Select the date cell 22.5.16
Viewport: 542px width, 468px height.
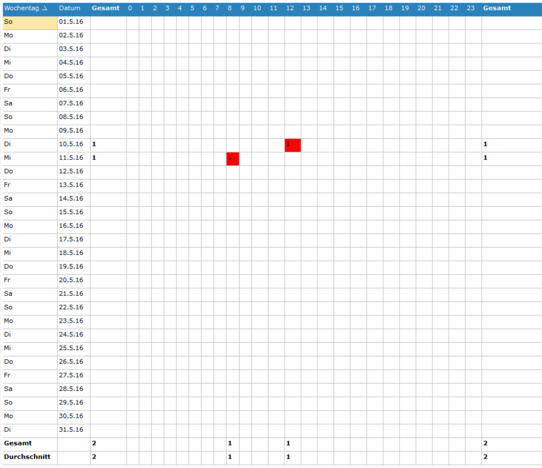(71, 307)
